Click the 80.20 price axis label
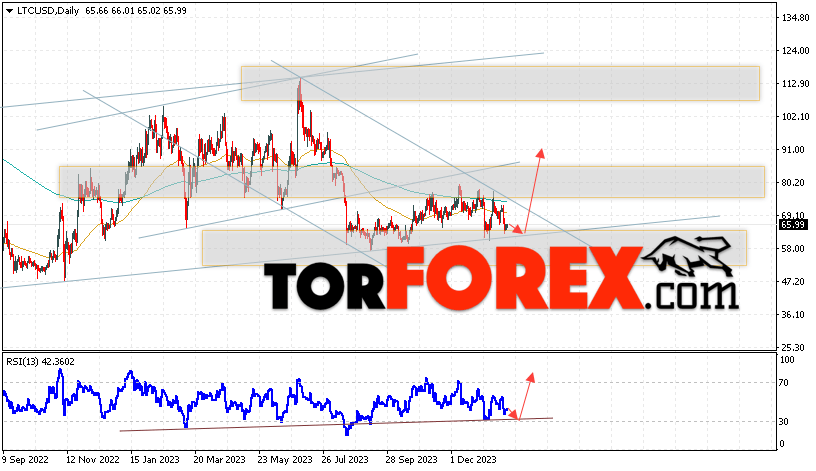816x471 pixels. coord(794,183)
